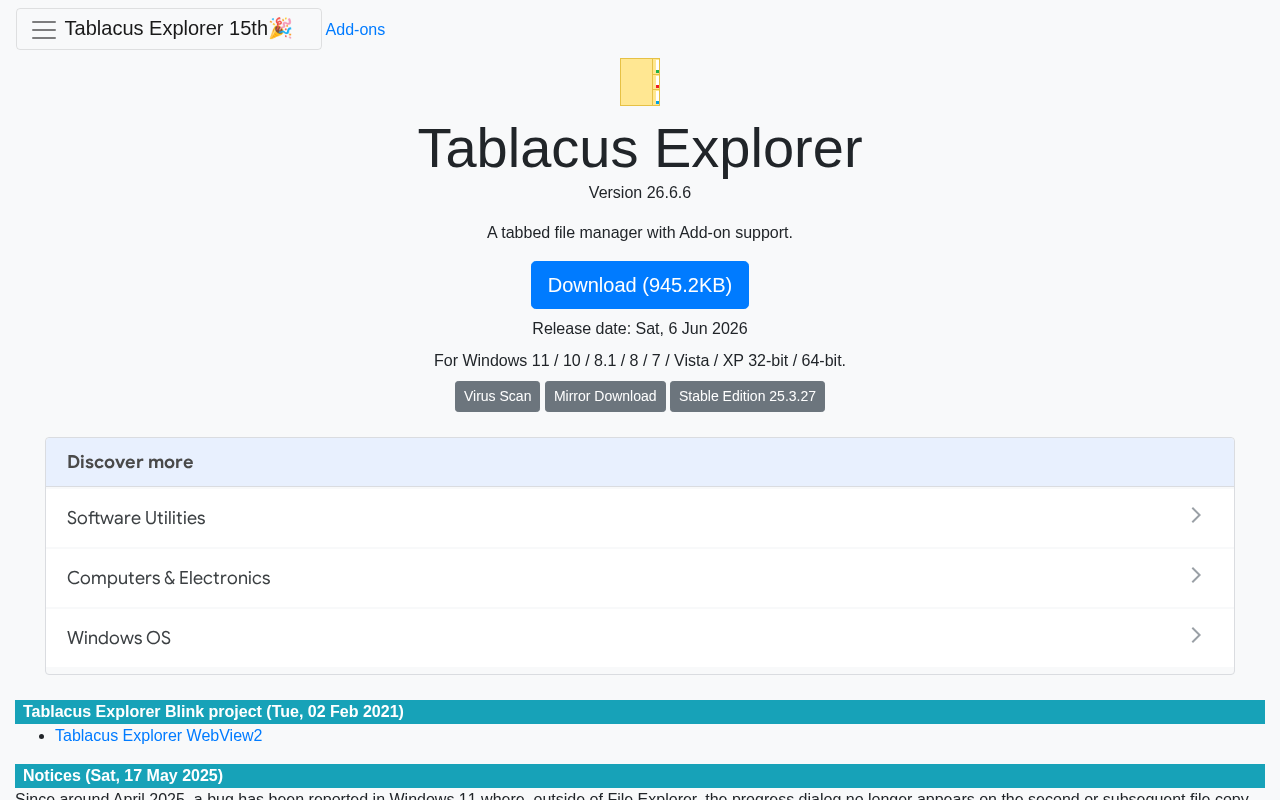Click the Tablacus Explorer folder logo

coord(640,82)
